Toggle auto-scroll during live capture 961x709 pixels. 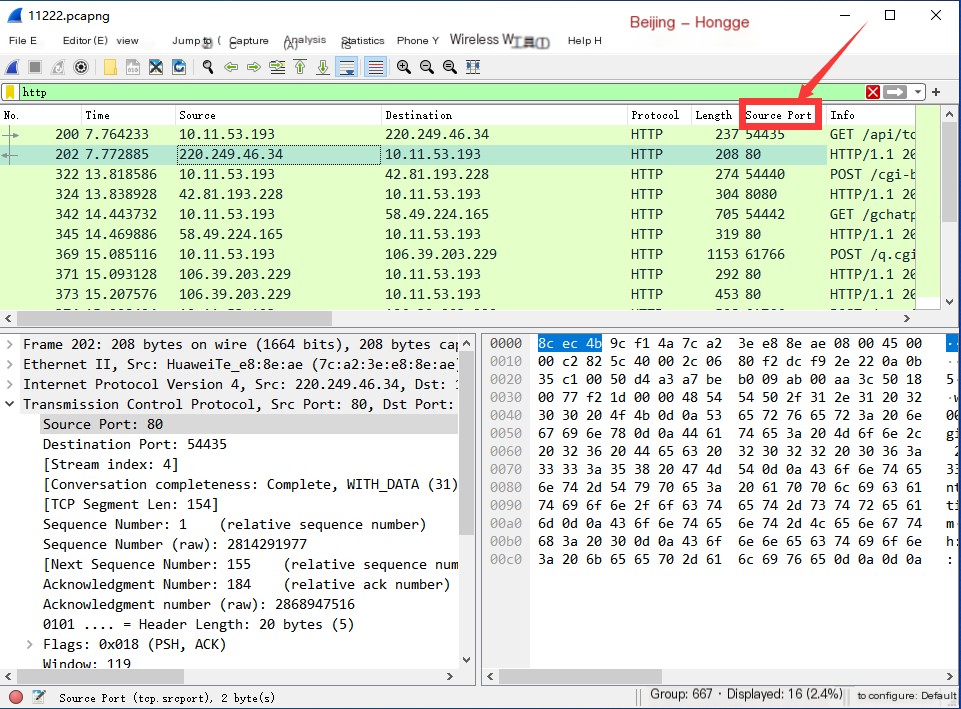(347, 67)
